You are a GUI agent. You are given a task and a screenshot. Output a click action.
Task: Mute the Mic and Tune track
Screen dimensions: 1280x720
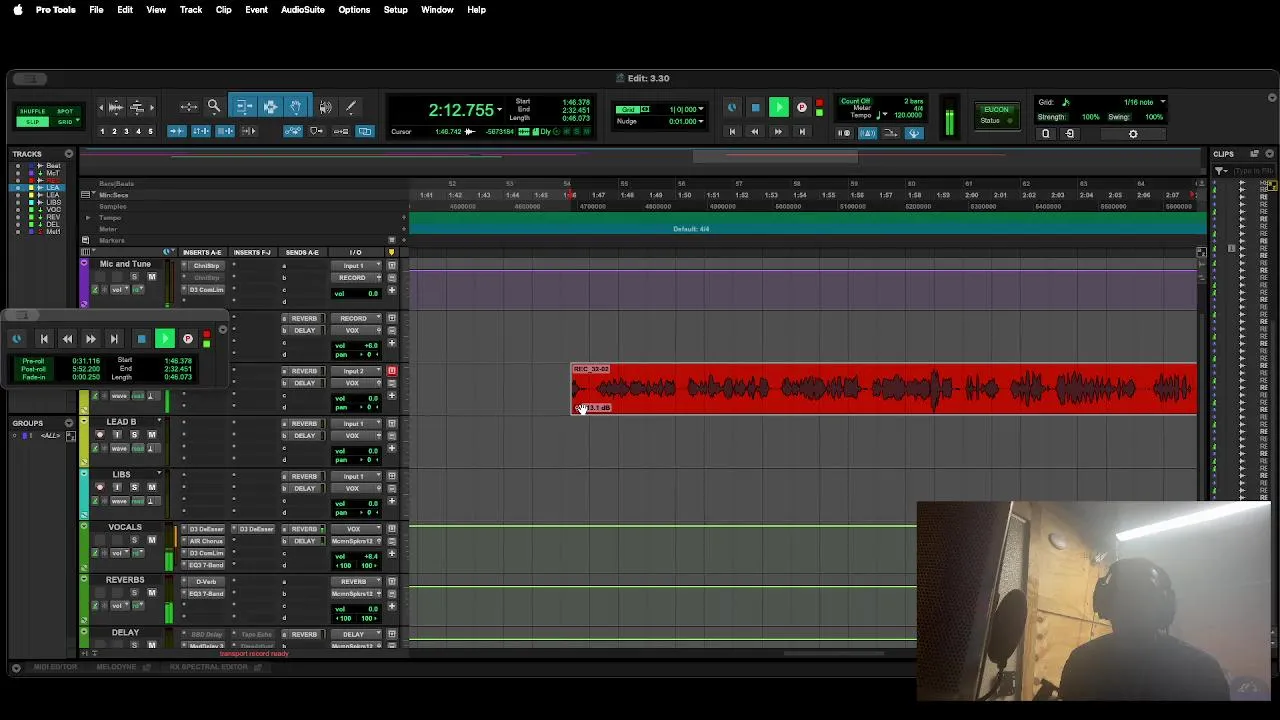tap(152, 277)
